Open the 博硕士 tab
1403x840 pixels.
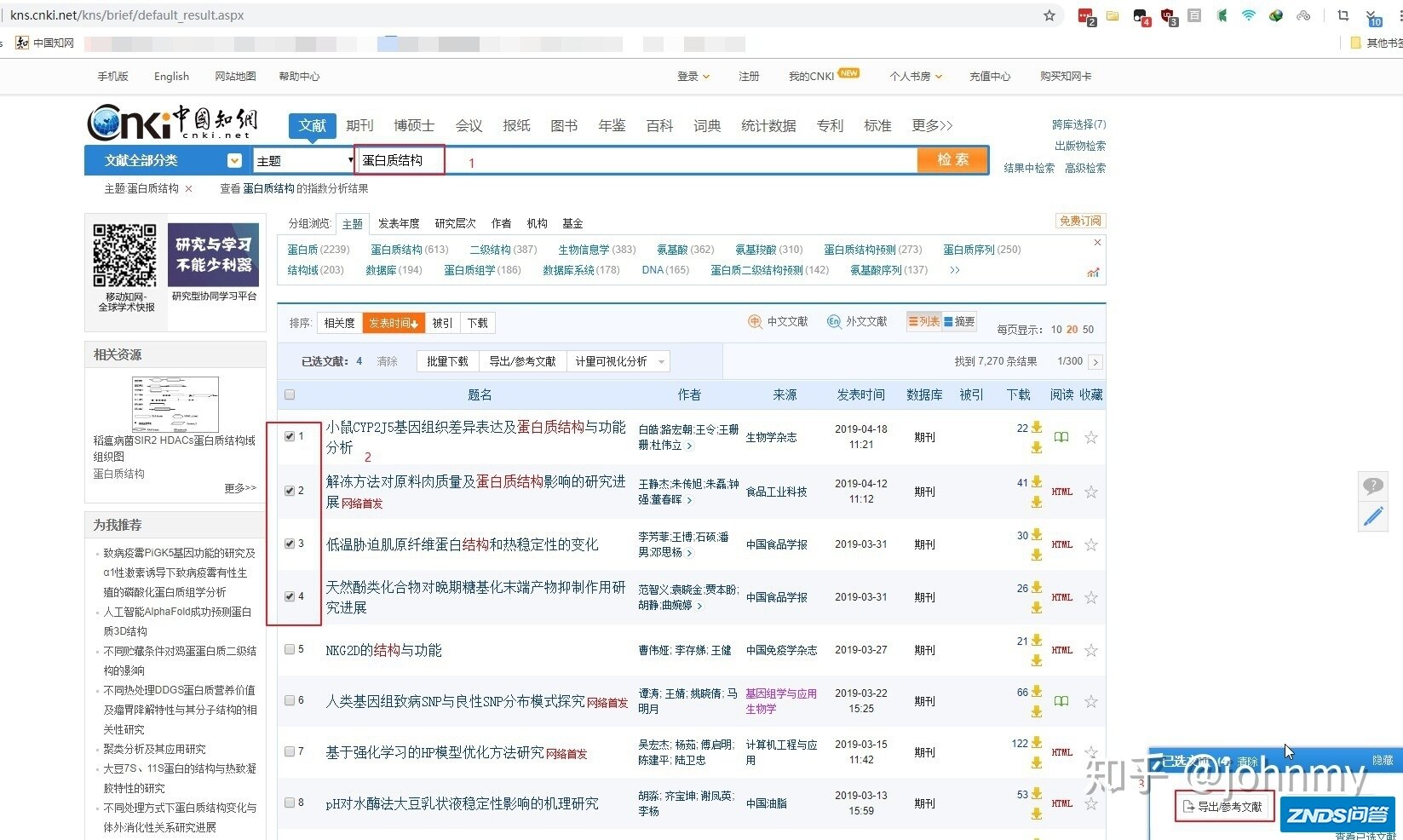coord(413,125)
